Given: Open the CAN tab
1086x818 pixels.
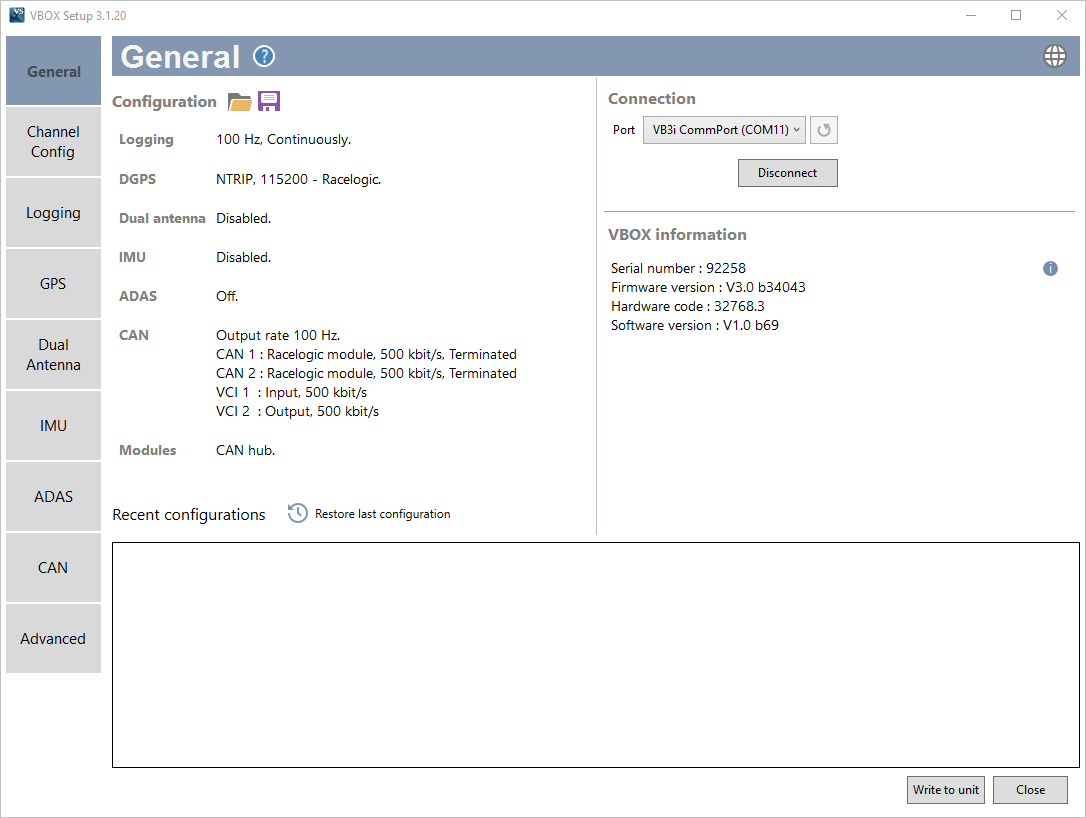Looking at the screenshot, I should point(53,567).
